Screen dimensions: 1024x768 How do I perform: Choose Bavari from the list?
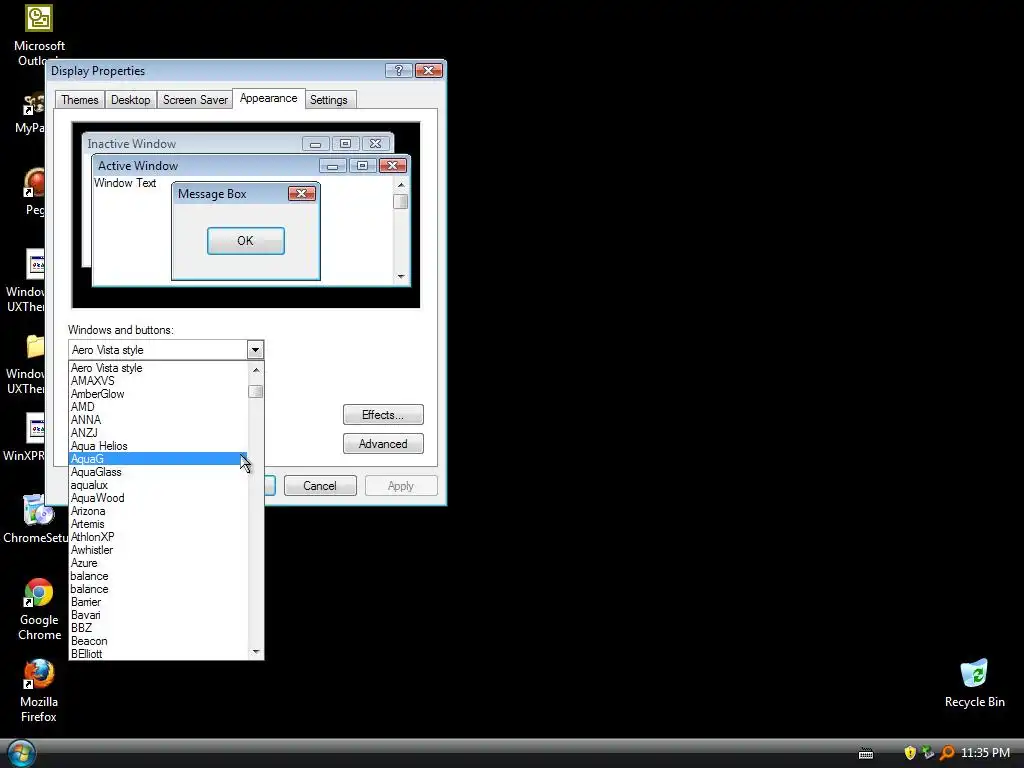tap(158, 615)
